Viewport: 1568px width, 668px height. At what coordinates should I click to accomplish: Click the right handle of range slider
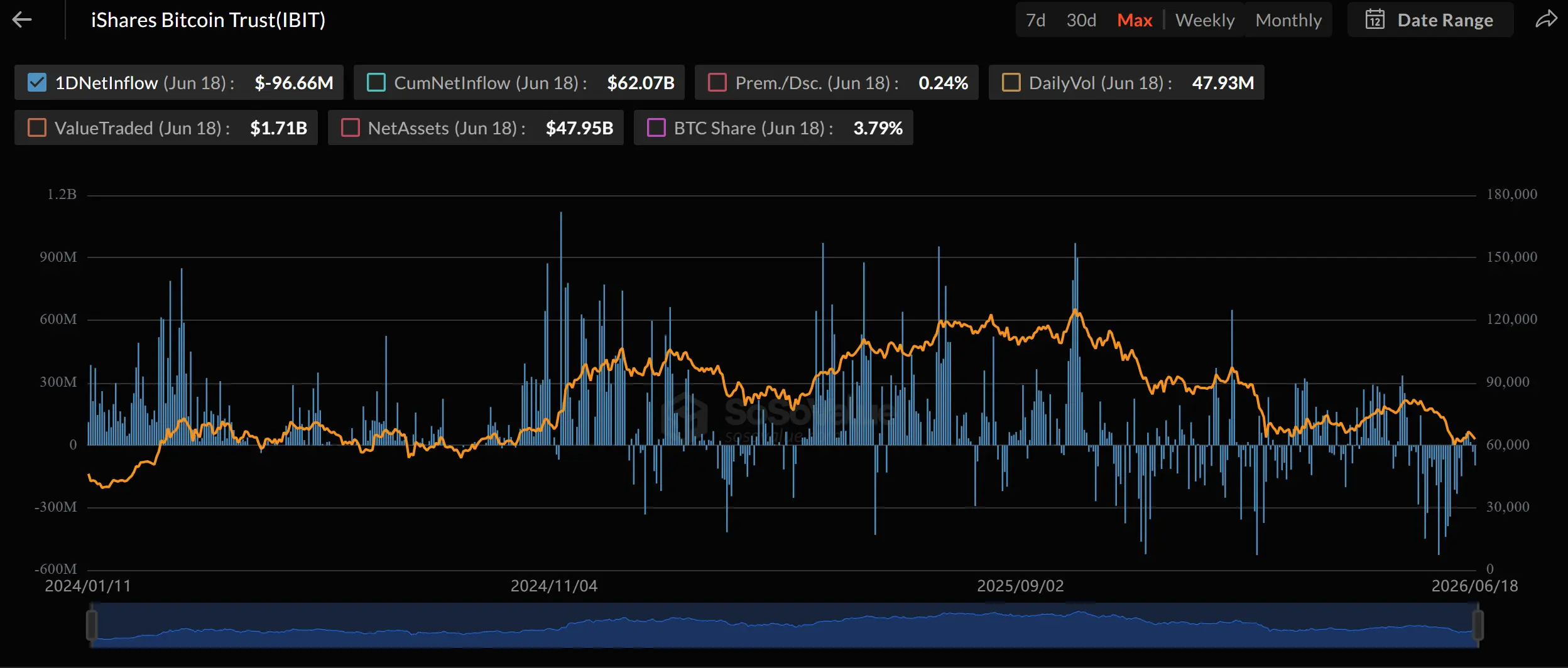pos(1478,625)
